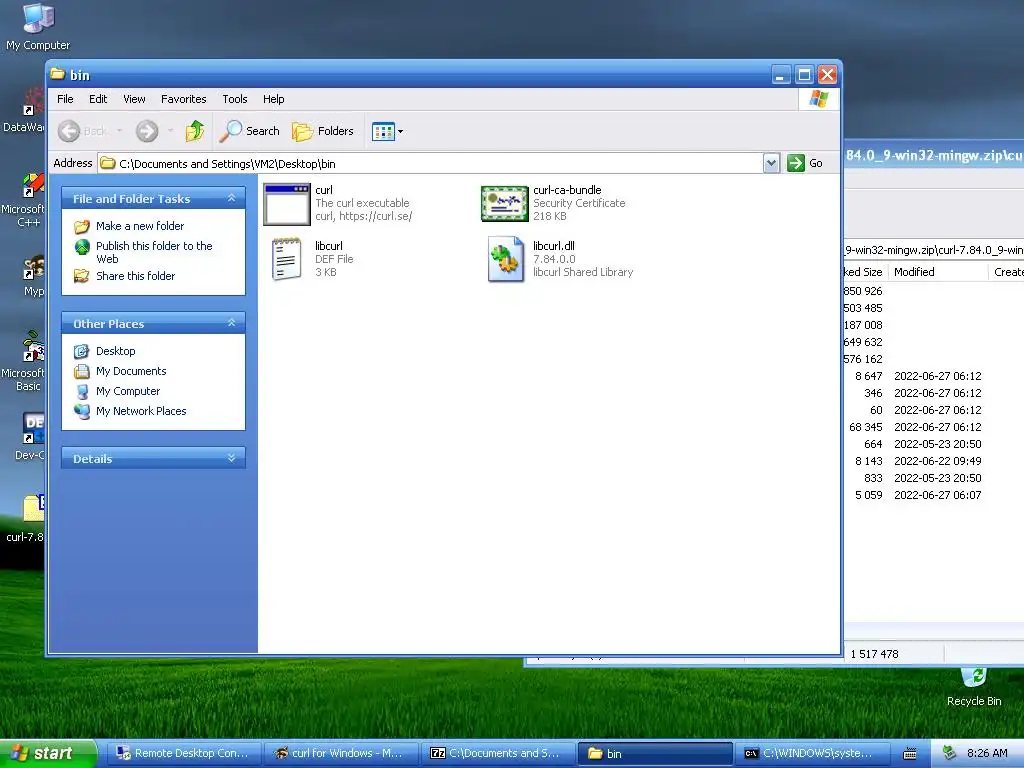
Task: Select the libcurl DEF file icon
Action: tap(286, 259)
